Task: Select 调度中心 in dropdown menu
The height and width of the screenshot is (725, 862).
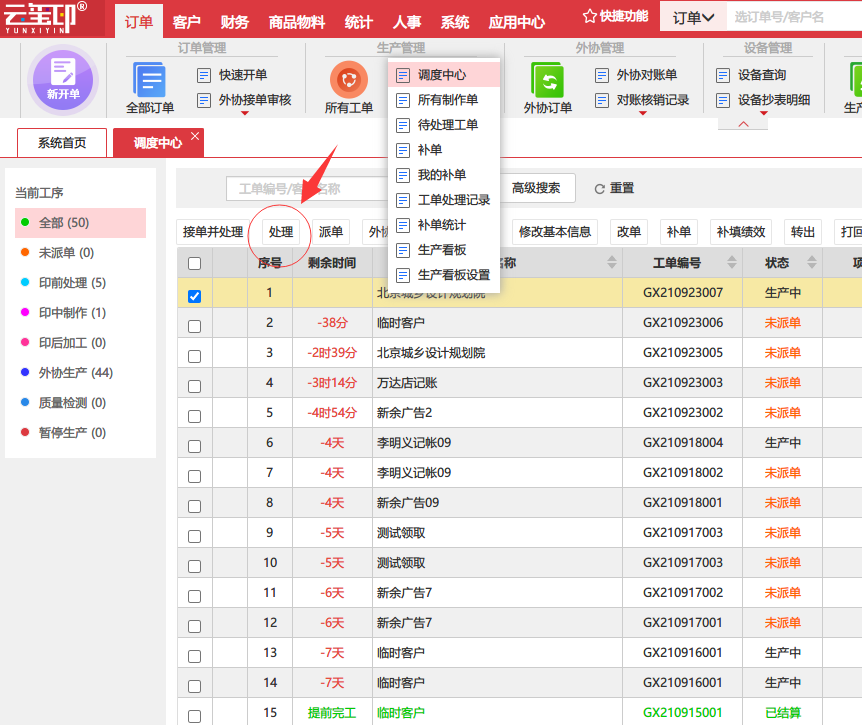Action: [444, 75]
